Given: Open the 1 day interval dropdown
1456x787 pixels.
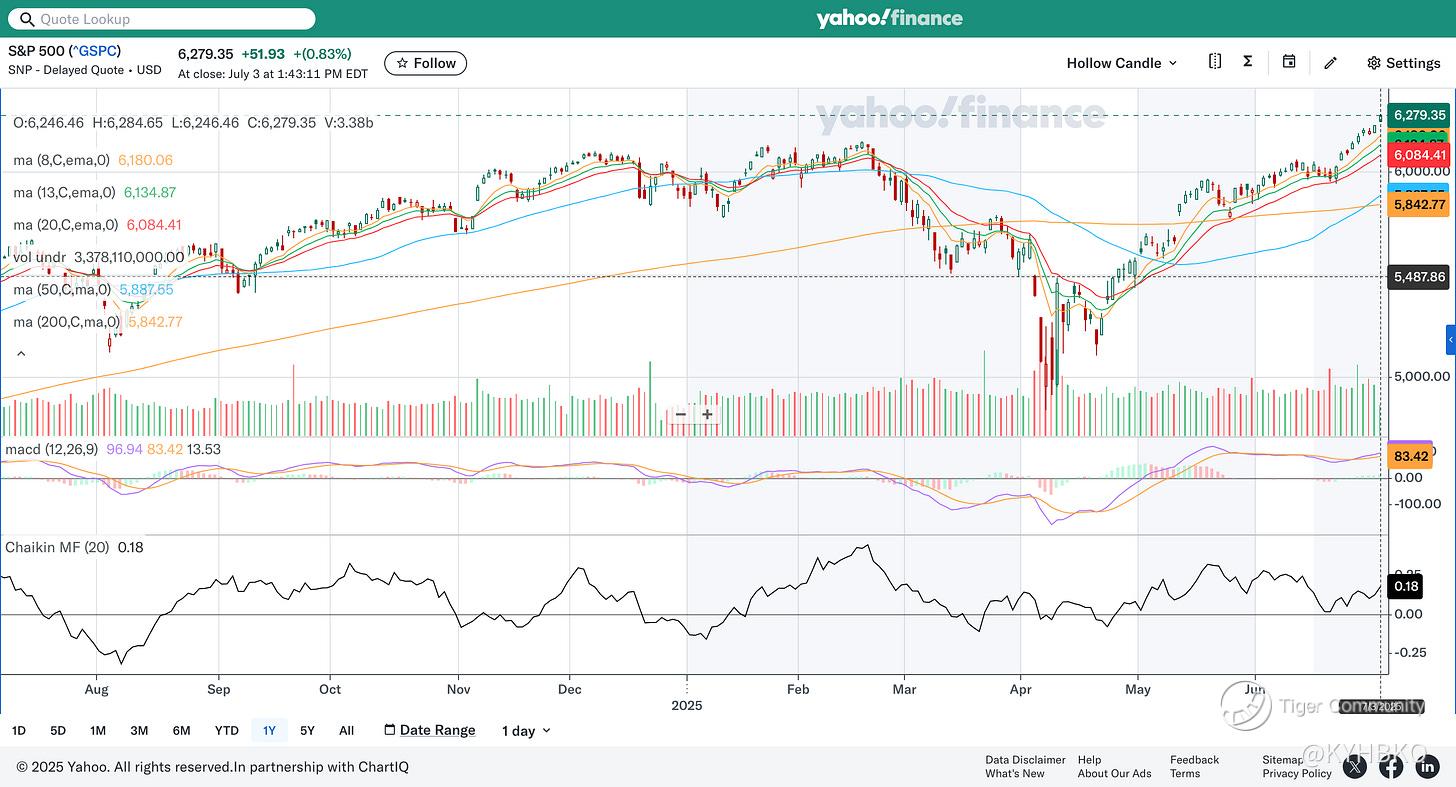Looking at the screenshot, I should point(526,731).
